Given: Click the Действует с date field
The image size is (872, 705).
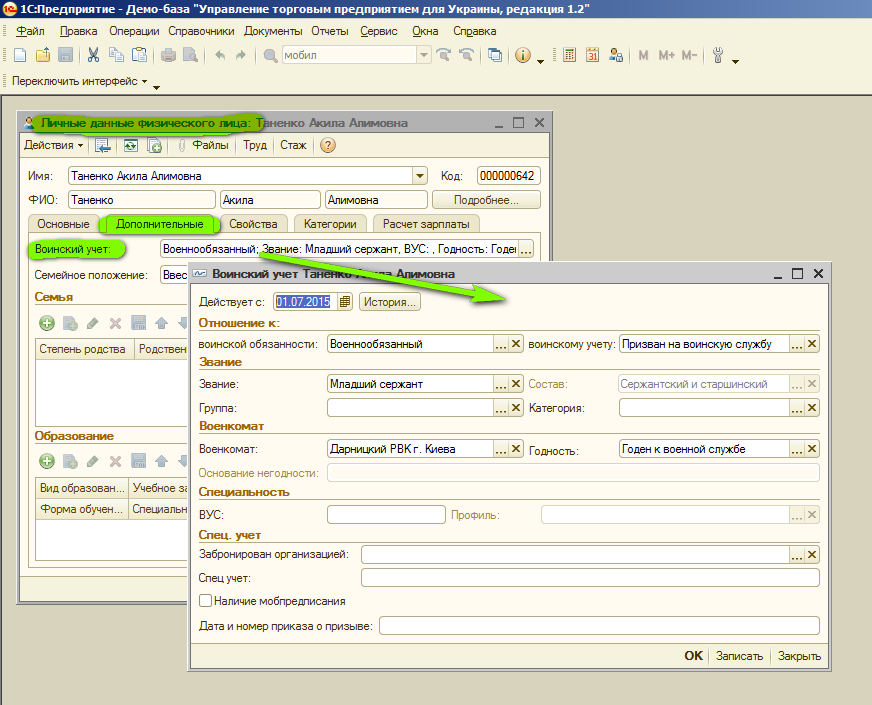Looking at the screenshot, I should click(x=305, y=302).
